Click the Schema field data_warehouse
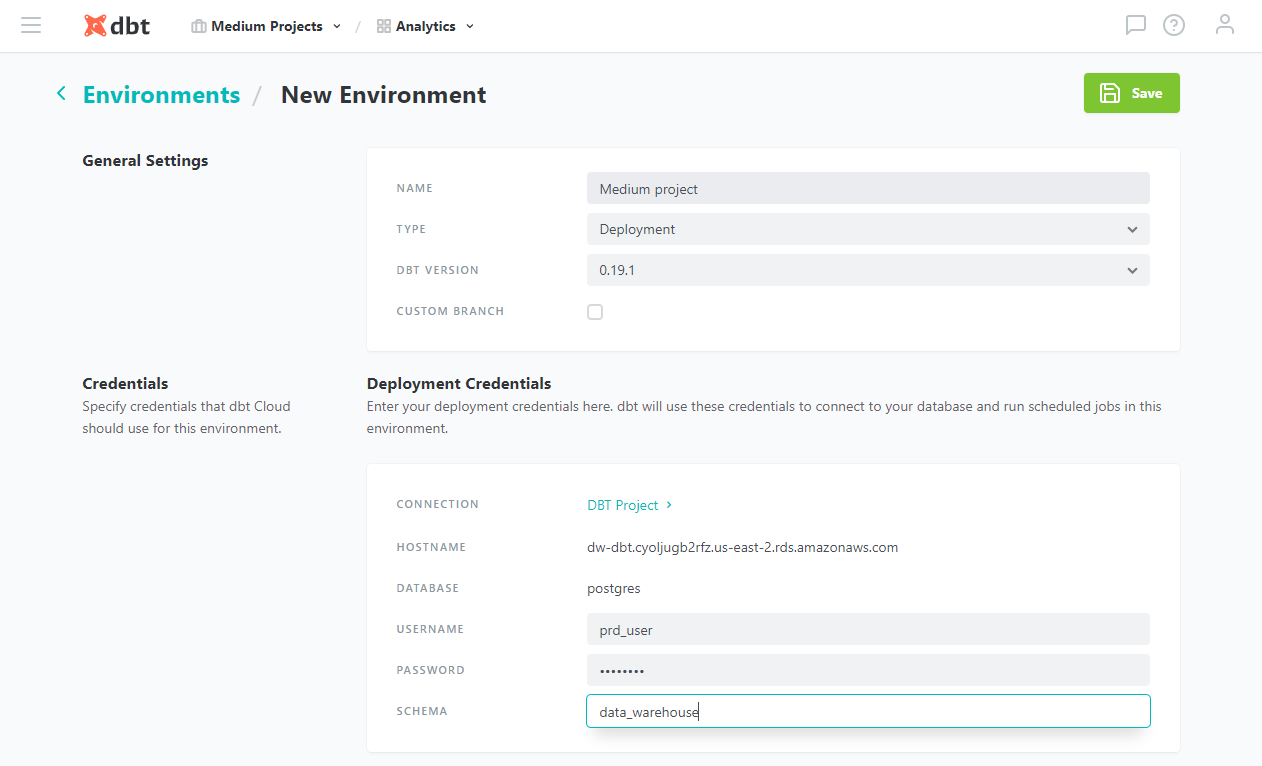Image resolution: width=1262 pixels, height=766 pixels. click(x=867, y=711)
